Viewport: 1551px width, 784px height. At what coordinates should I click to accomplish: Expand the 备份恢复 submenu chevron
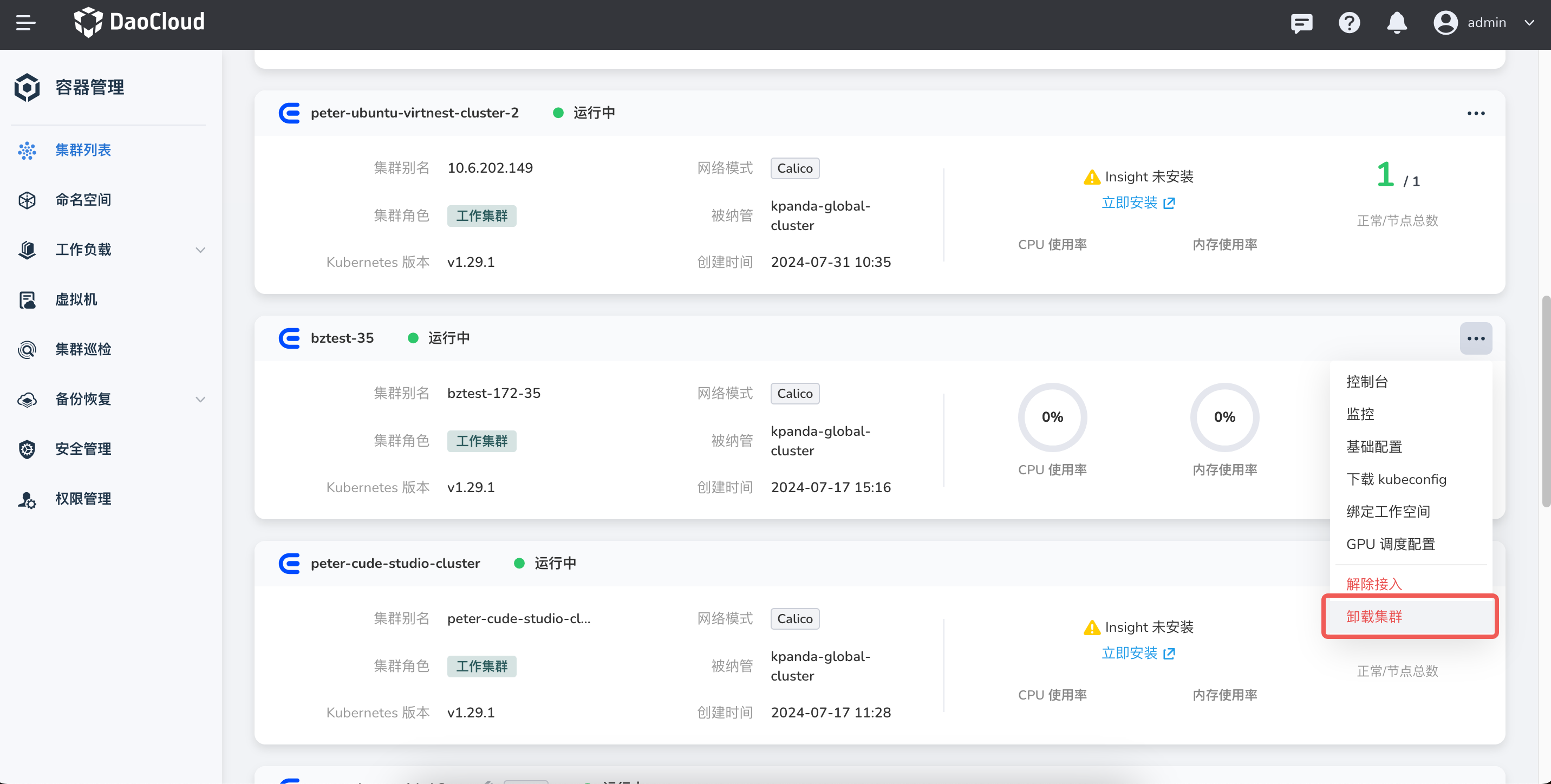click(200, 399)
